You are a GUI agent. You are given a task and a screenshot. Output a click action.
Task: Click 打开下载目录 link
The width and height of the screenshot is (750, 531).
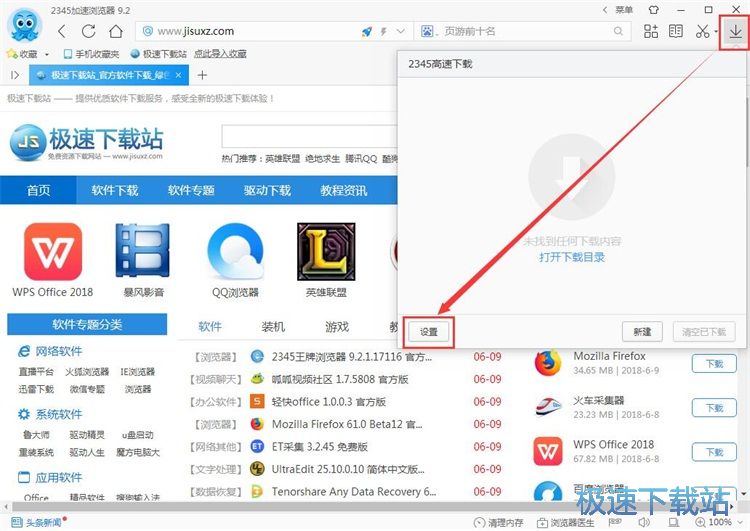tap(572, 257)
